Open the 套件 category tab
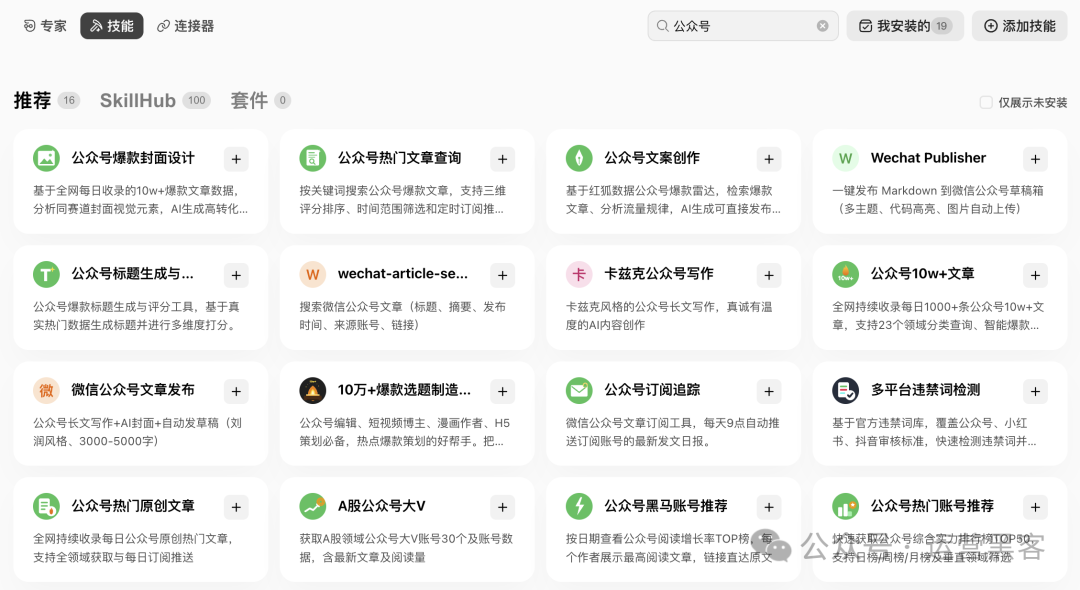This screenshot has width=1080, height=590. [260, 101]
